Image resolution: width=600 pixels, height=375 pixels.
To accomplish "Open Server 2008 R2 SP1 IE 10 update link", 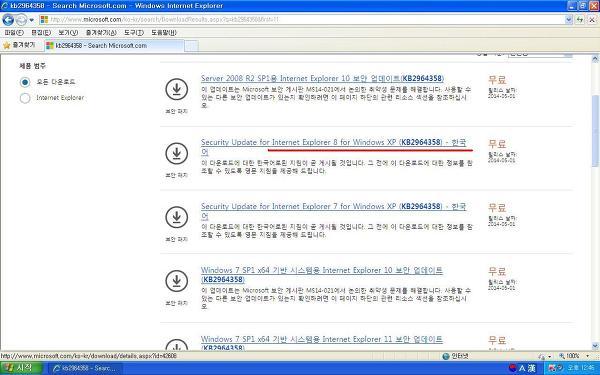I will [x=322, y=78].
